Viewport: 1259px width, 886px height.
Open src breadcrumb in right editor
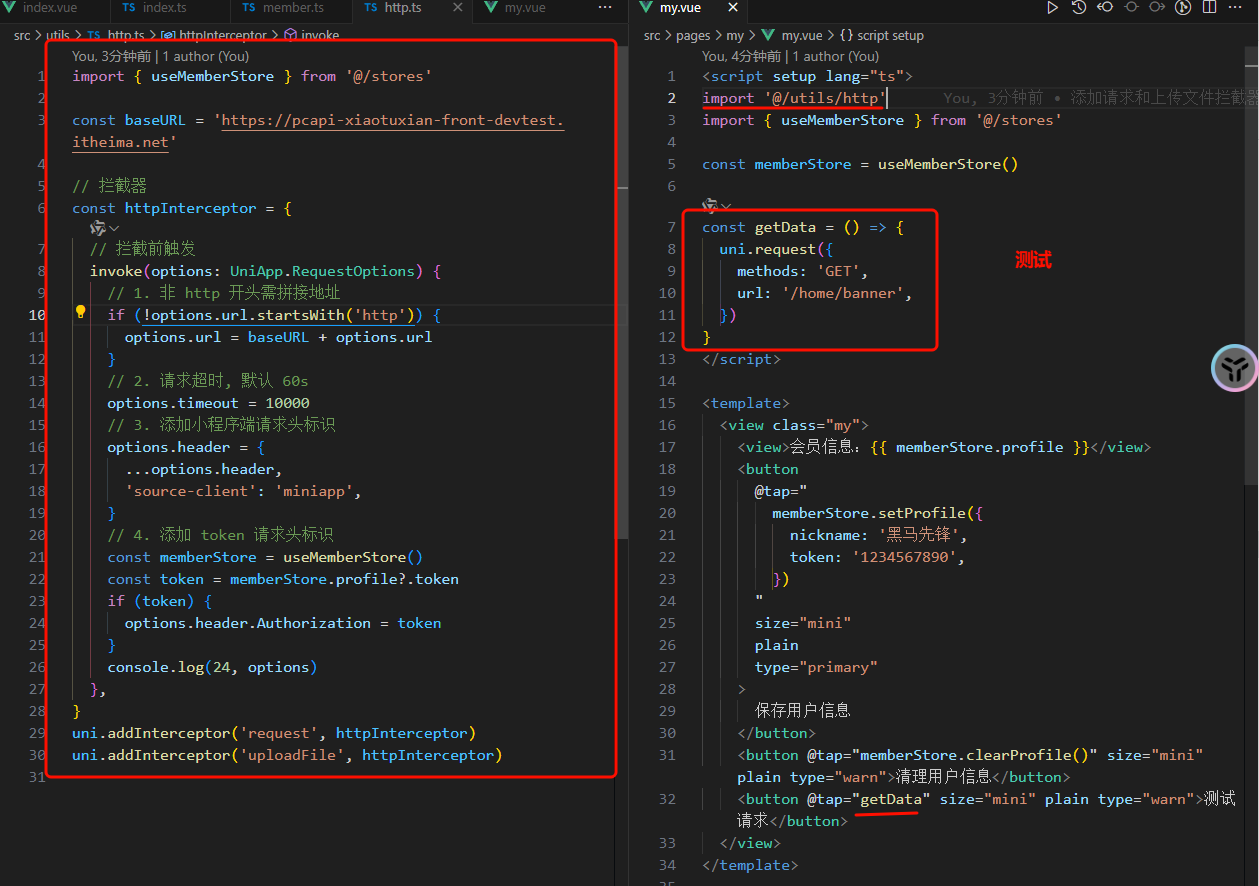(x=652, y=35)
